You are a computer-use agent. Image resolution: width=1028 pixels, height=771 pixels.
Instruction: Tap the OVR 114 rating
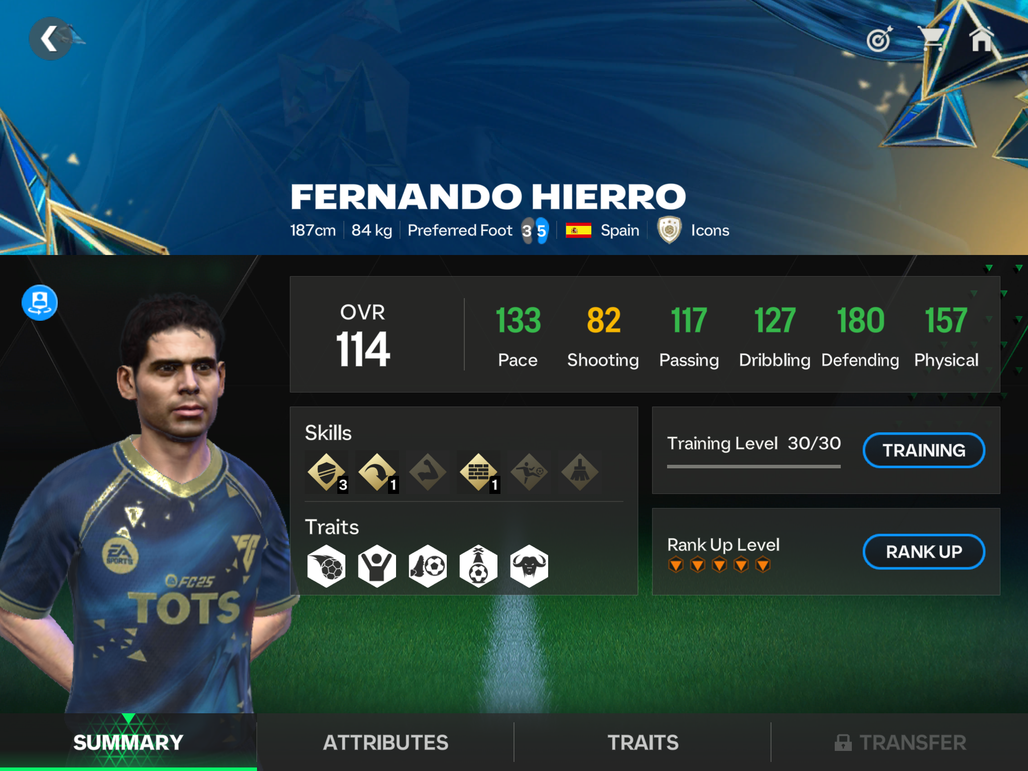(363, 335)
